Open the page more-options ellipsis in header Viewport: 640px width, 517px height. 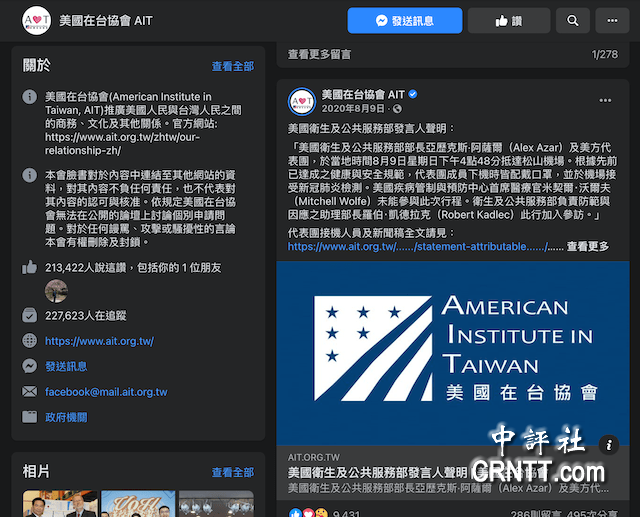(612, 20)
